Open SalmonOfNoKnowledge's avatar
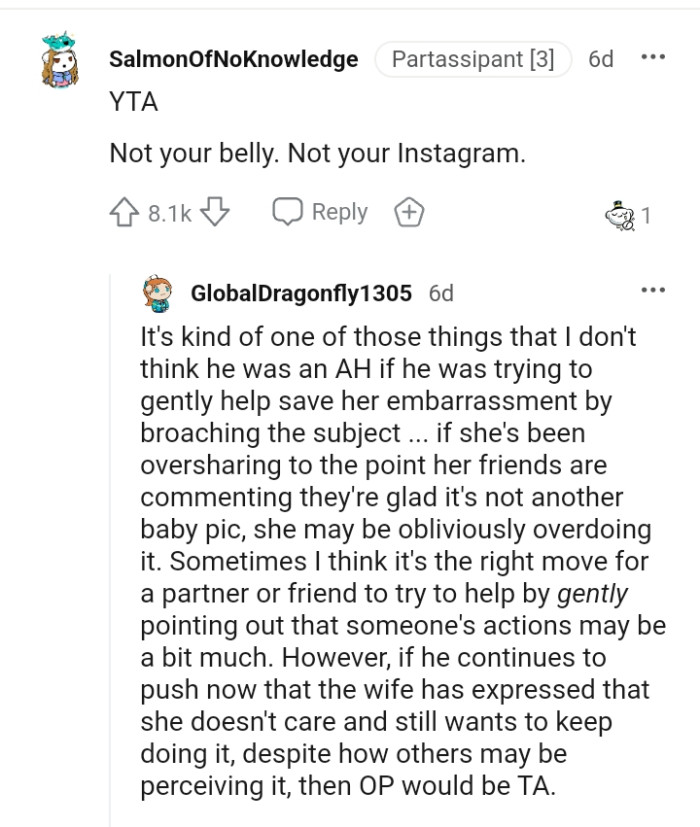 click(55, 59)
